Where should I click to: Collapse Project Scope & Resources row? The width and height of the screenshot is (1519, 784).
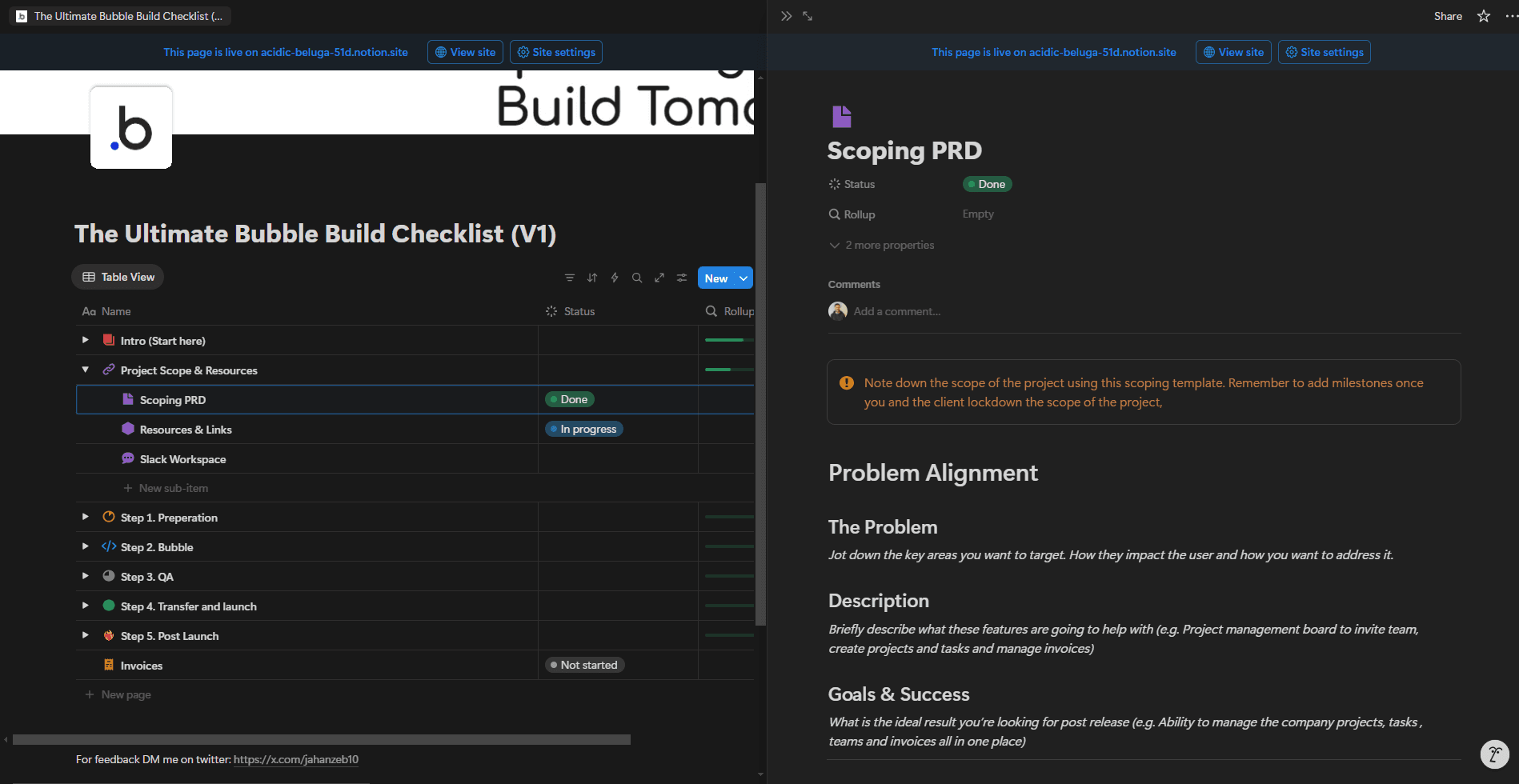pyautogui.click(x=86, y=370)
